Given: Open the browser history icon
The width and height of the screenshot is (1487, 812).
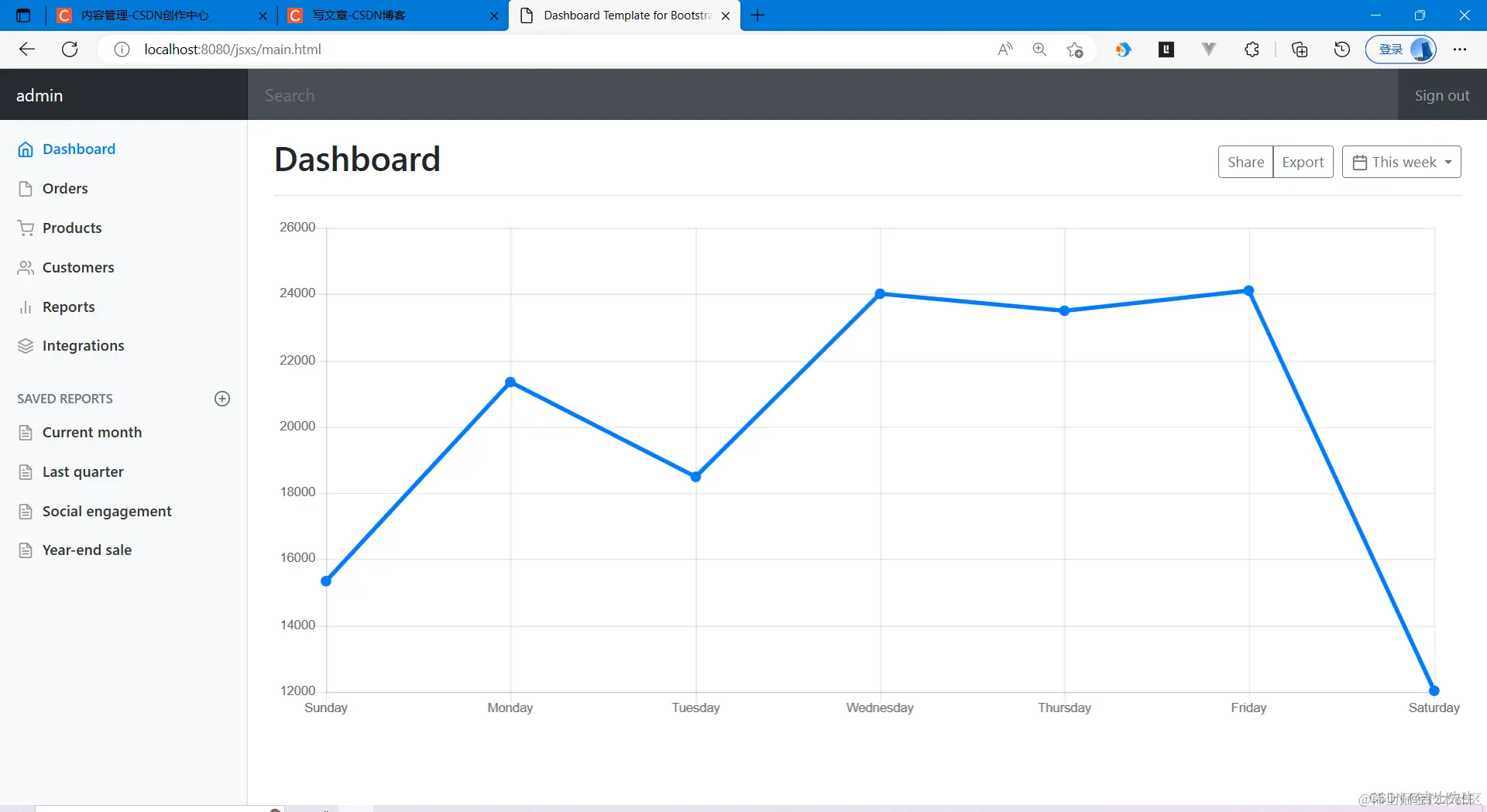Looking at the screenshot, I should click(x=1342, y=50).
